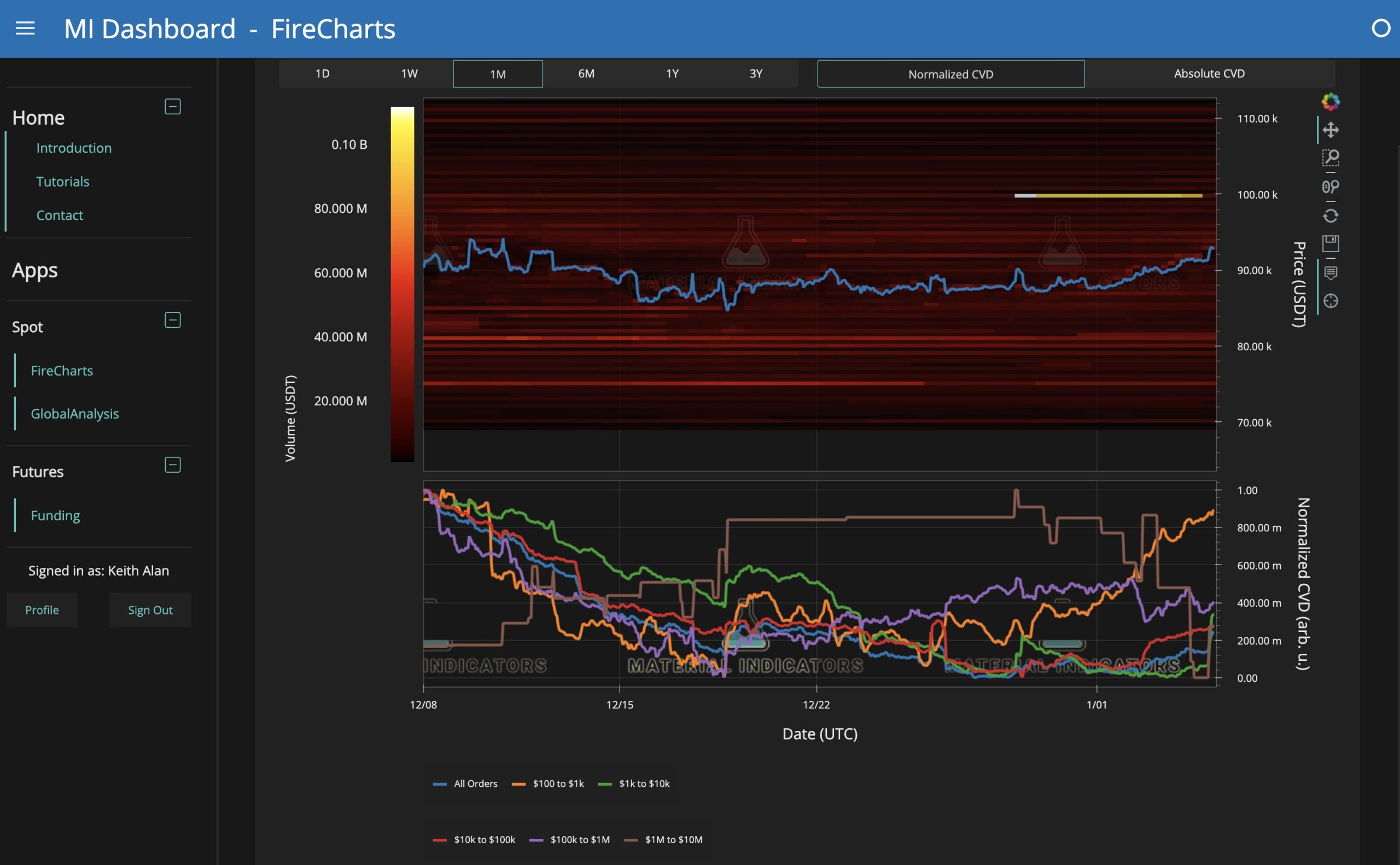
Task: Collapse the Spot section in the sidebar
Action: (172, 320)
